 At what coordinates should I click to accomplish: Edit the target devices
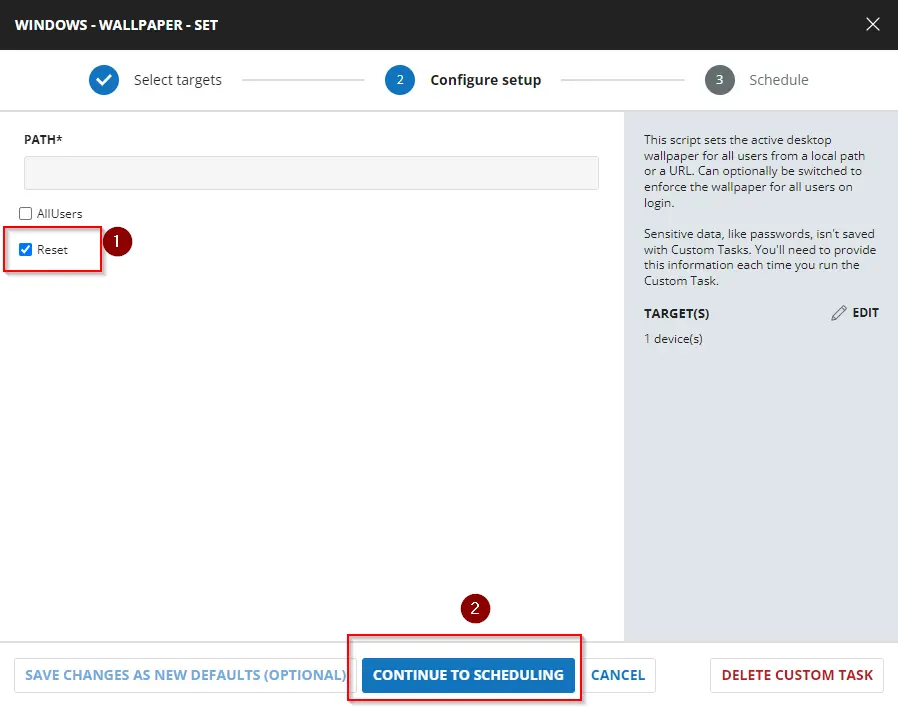pos(855,313)
